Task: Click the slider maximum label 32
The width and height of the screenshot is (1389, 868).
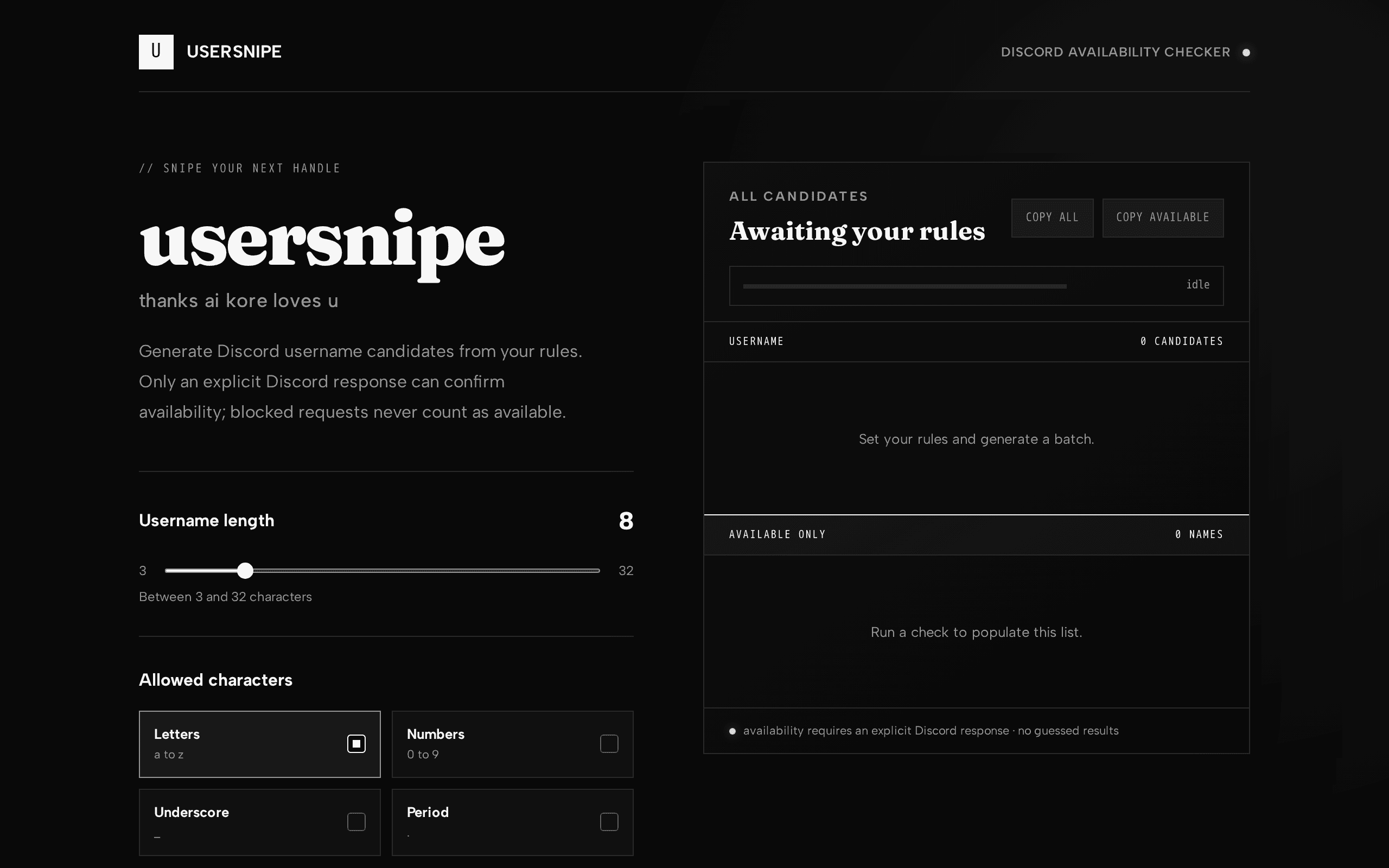Action: pos(626,571)
